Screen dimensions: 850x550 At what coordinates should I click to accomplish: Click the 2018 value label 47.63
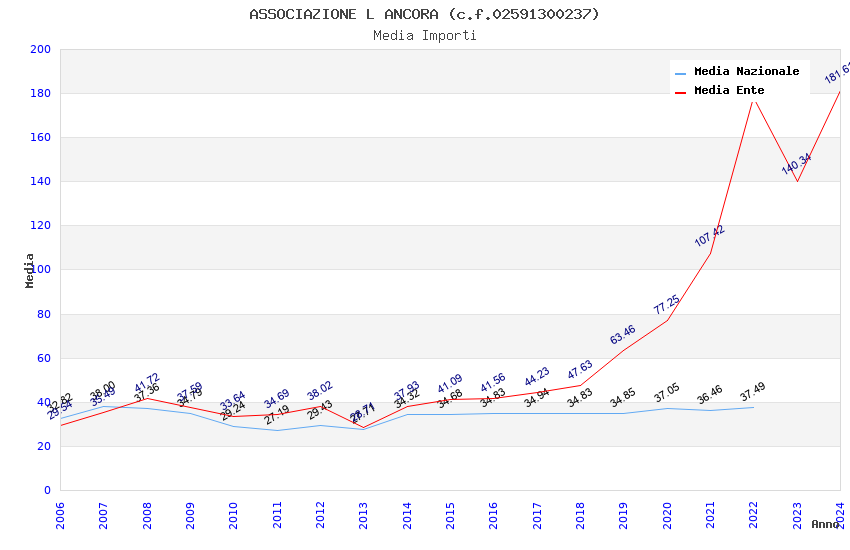point(580,370)
